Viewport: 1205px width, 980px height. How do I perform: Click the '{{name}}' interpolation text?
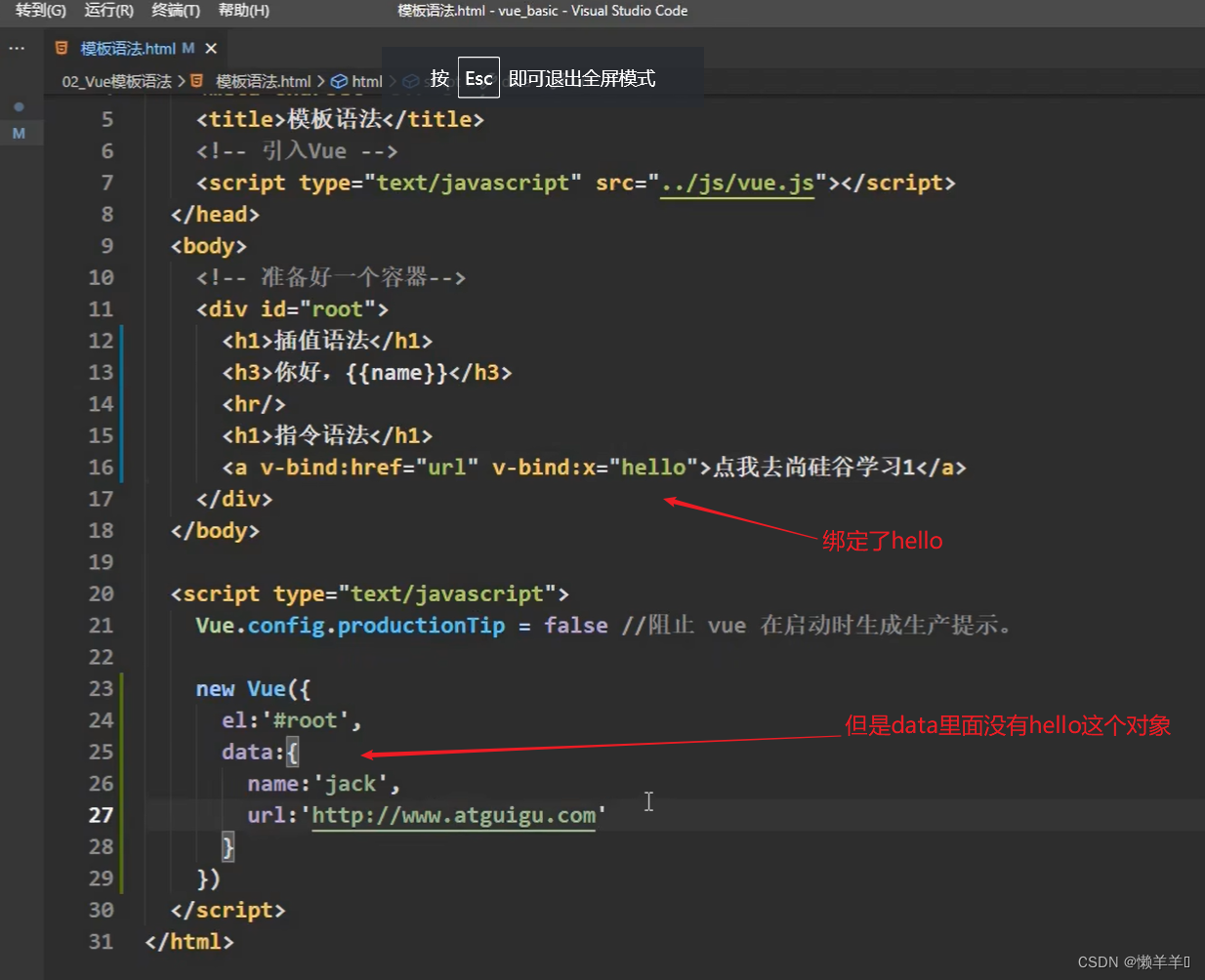click(x=395, y=372)
